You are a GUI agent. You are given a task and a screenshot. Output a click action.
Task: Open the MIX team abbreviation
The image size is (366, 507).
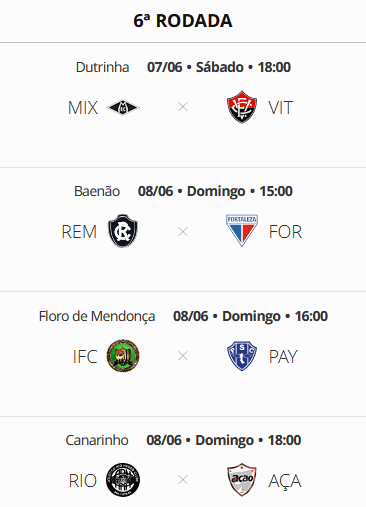point(83,108)
